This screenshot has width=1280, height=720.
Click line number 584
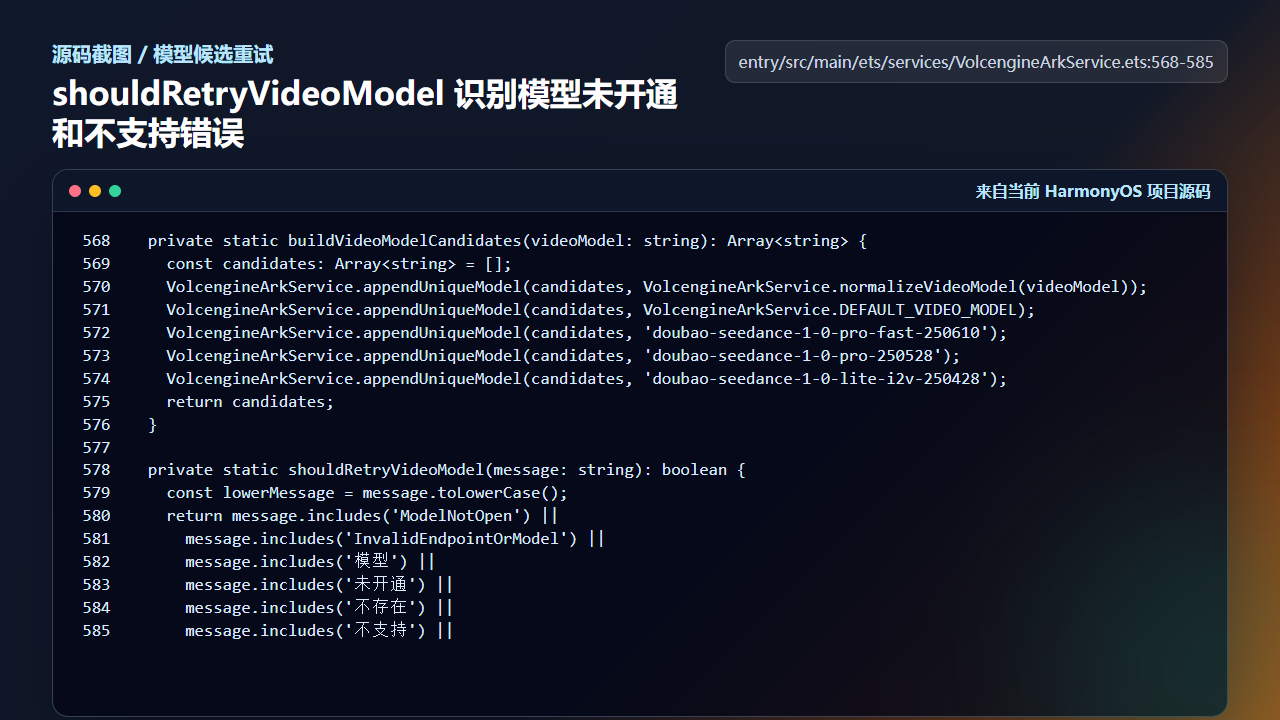(97, 608)
